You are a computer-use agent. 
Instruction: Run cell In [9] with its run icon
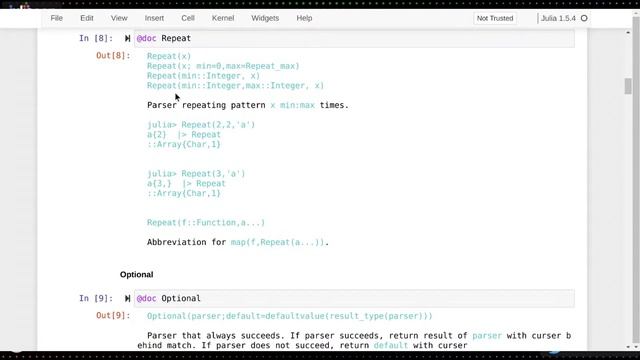point(127,299)
